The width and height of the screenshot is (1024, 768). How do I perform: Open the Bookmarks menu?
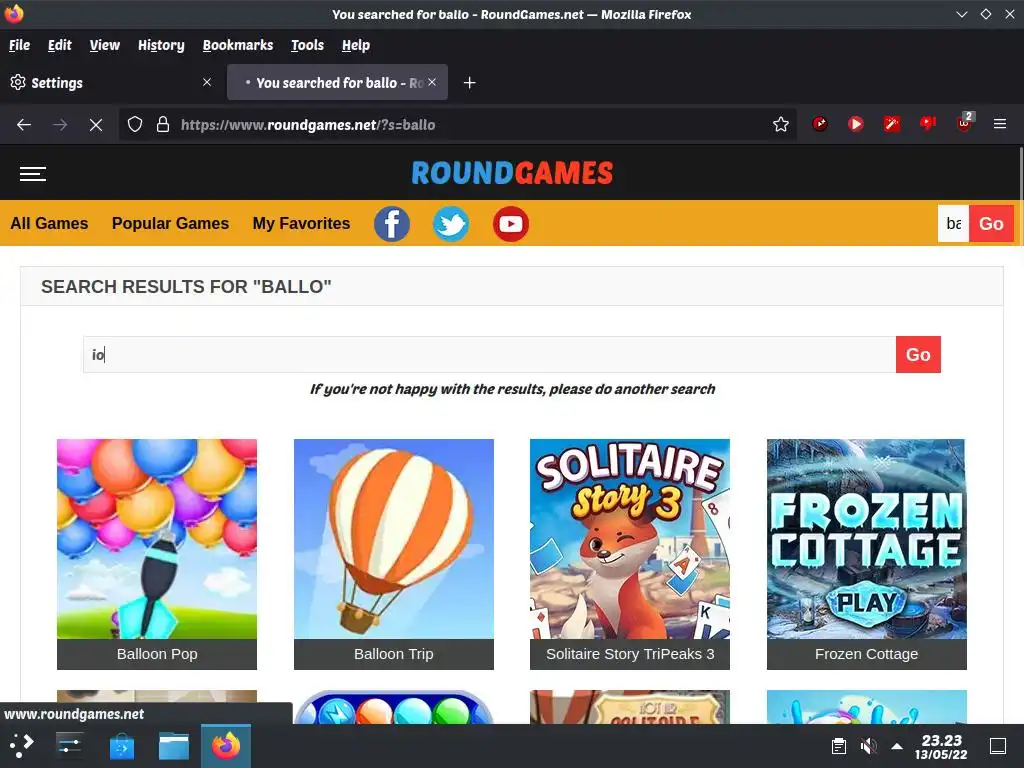[x=238, y=45]
